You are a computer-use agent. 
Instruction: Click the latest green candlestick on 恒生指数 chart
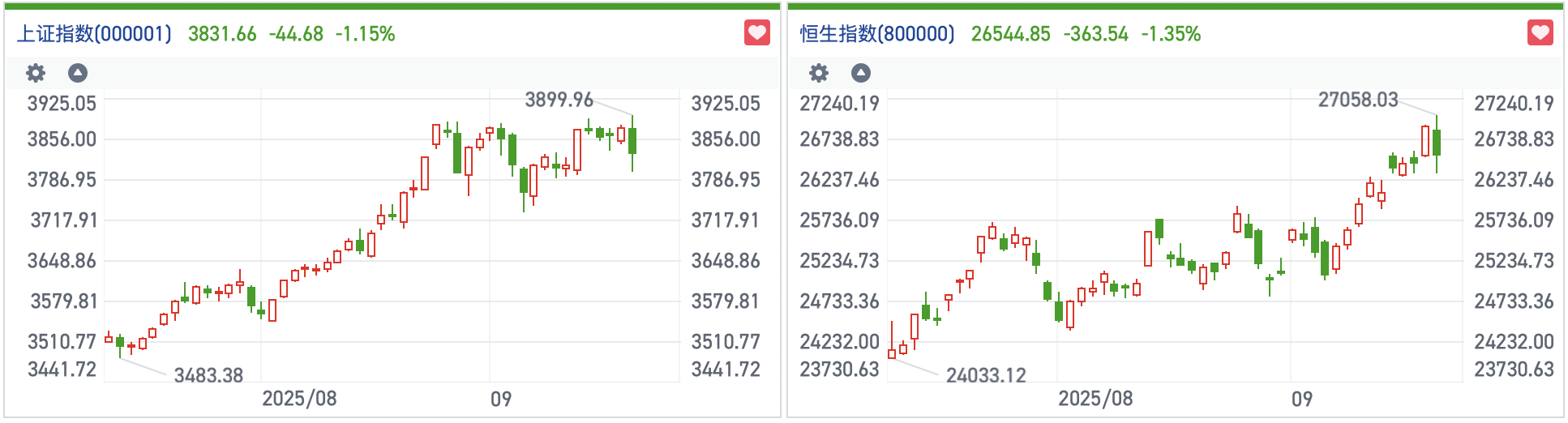click(x=1437, y=142)
